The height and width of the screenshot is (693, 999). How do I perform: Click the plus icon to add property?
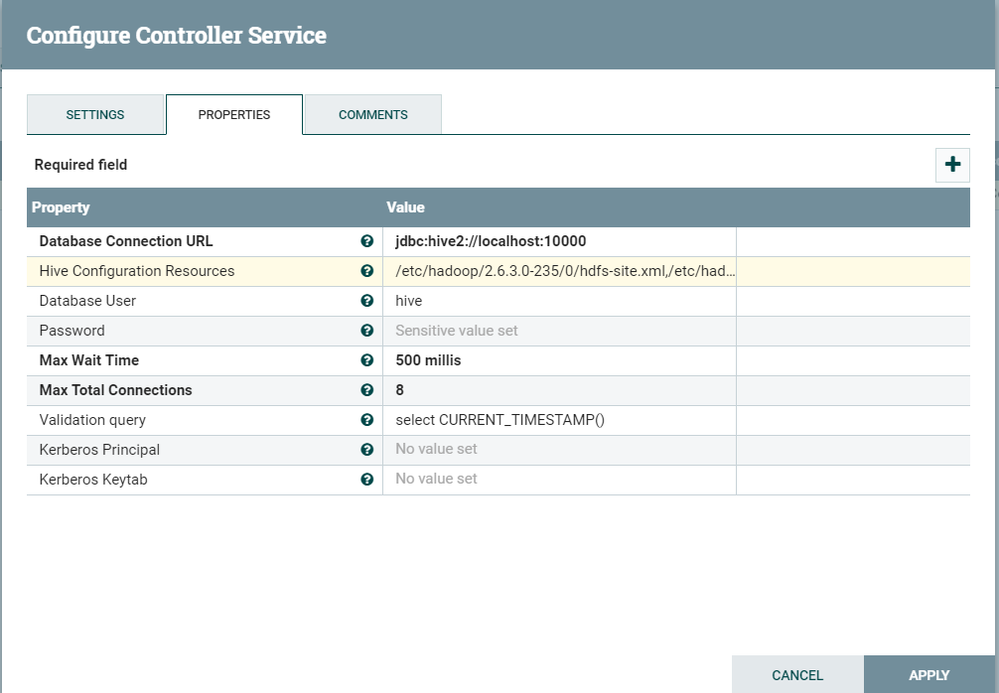point(952,165)
